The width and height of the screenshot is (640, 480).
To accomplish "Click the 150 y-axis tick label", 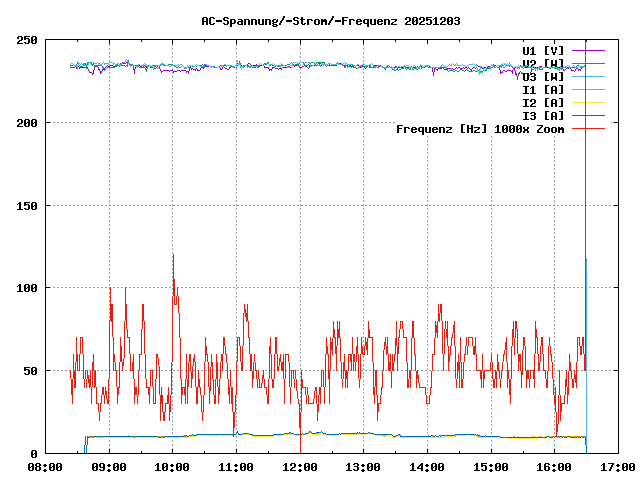I will (x=27, y=206).
